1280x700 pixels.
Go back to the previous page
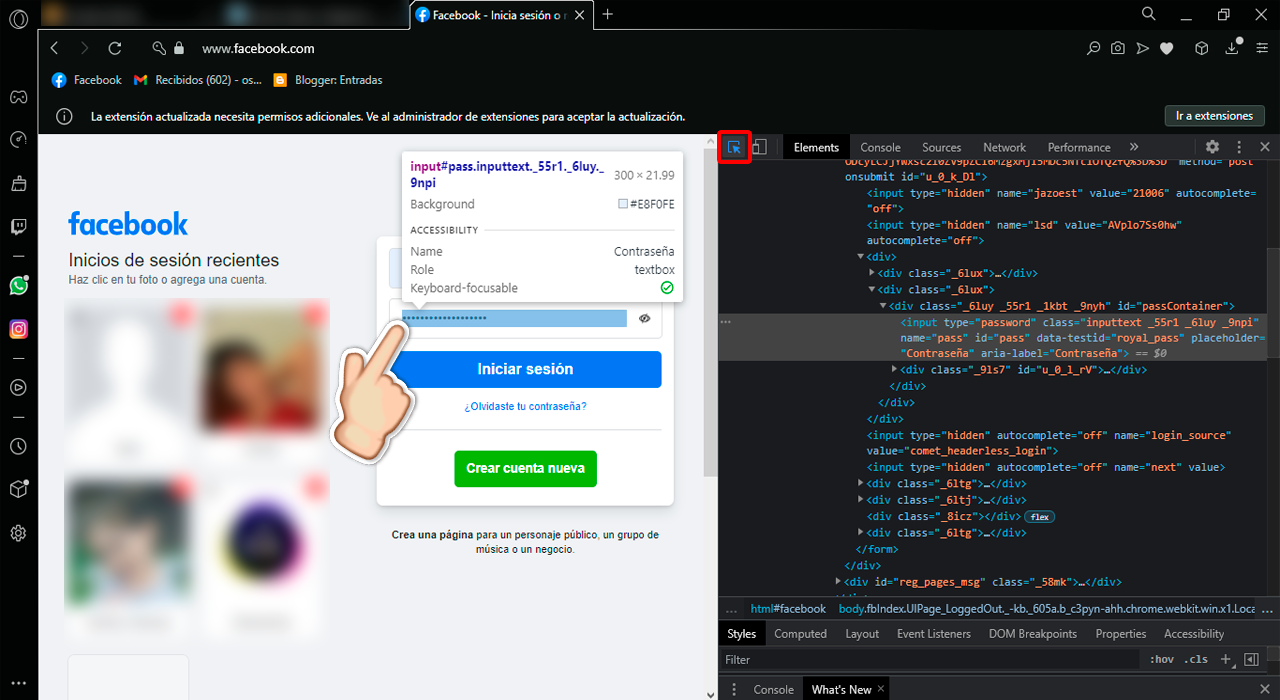point(55,48)
